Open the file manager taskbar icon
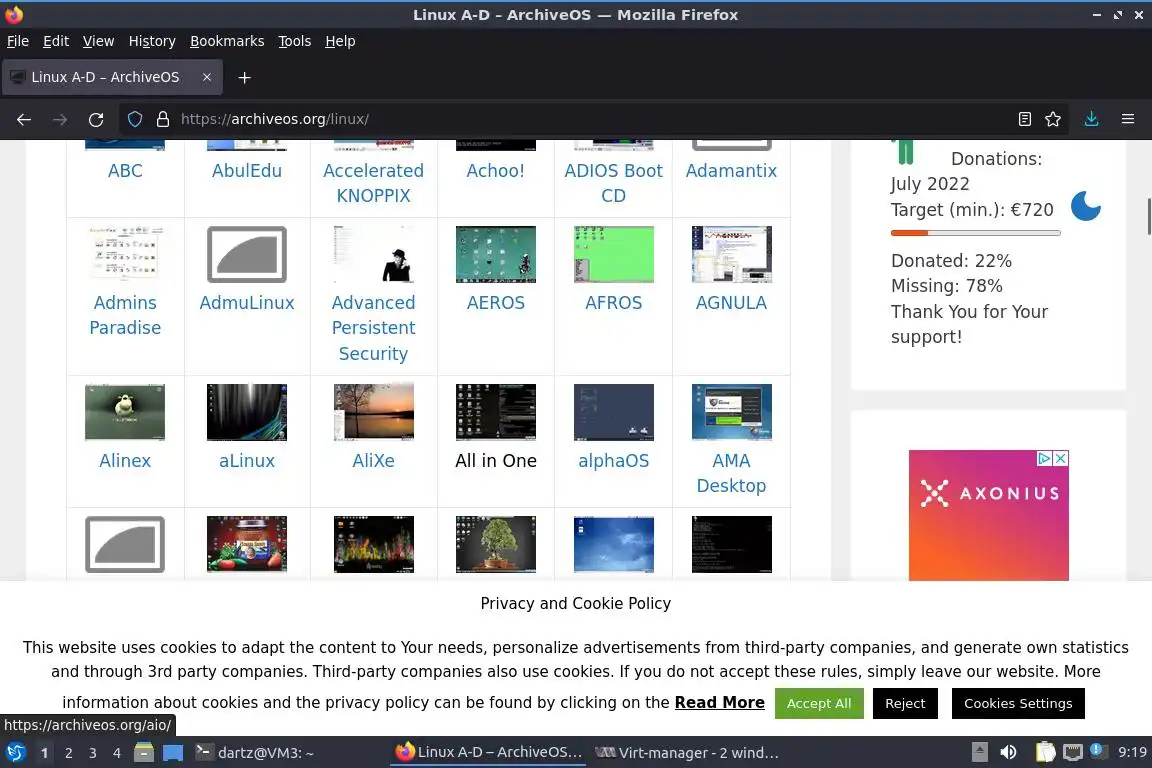This screenshot has width=1152, height=768. pyautogui.click(x=144, y=753)
